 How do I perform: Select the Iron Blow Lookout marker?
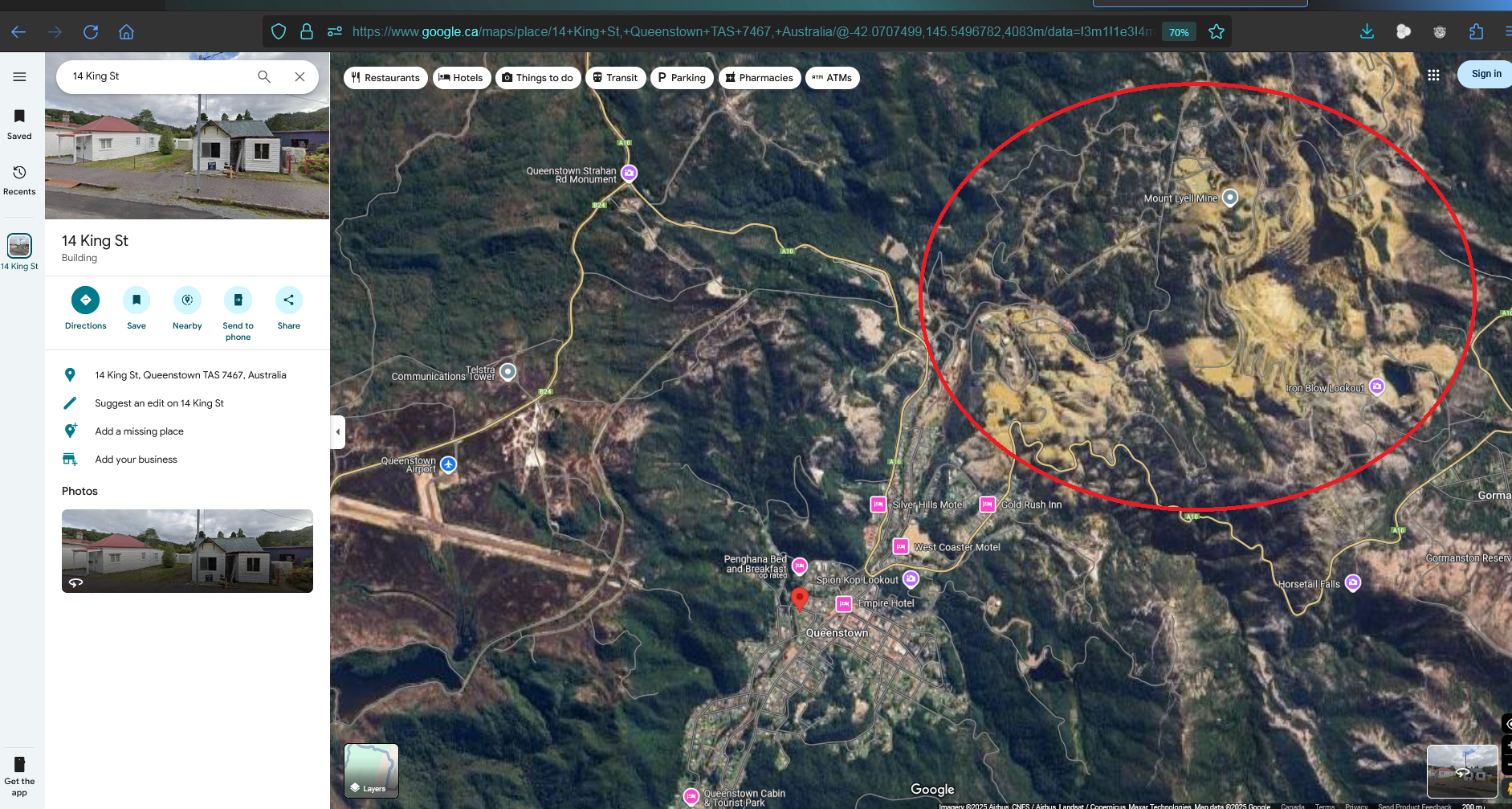pos(1377,387)
